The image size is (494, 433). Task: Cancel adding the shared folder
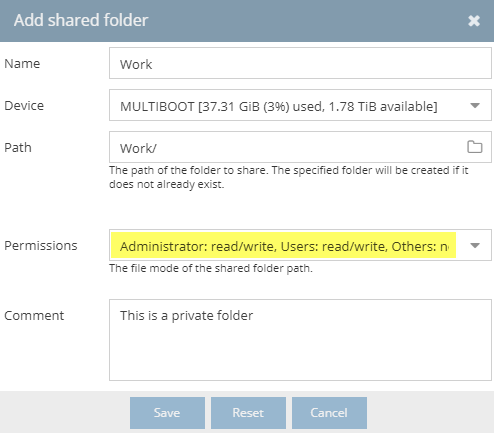329,413
